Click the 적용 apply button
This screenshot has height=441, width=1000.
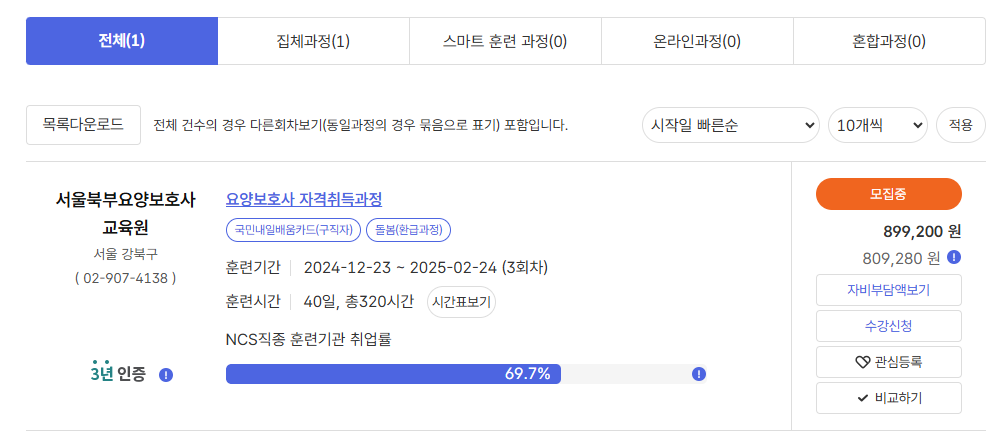tap(960, 125)
